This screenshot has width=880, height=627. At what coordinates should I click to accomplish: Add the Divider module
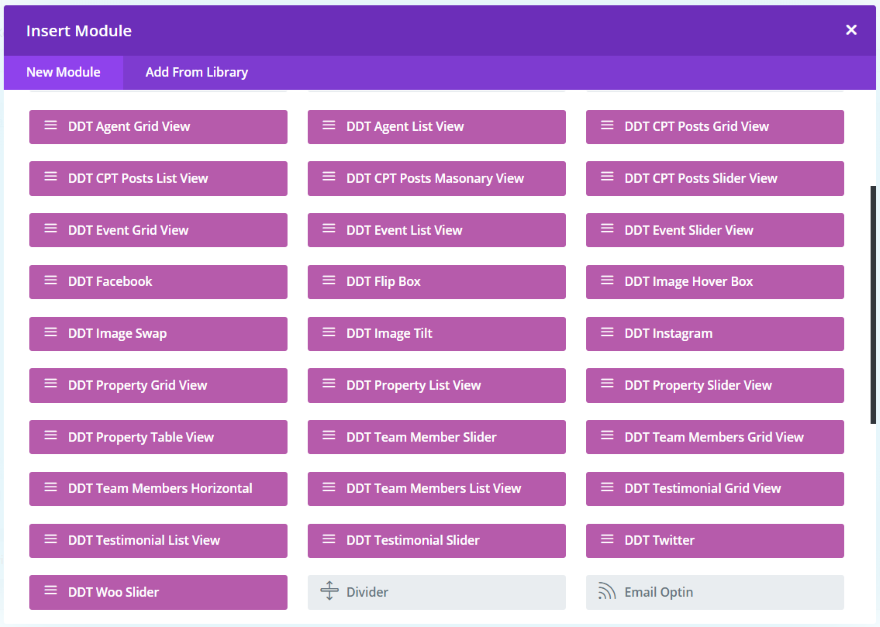click(437, 592)
